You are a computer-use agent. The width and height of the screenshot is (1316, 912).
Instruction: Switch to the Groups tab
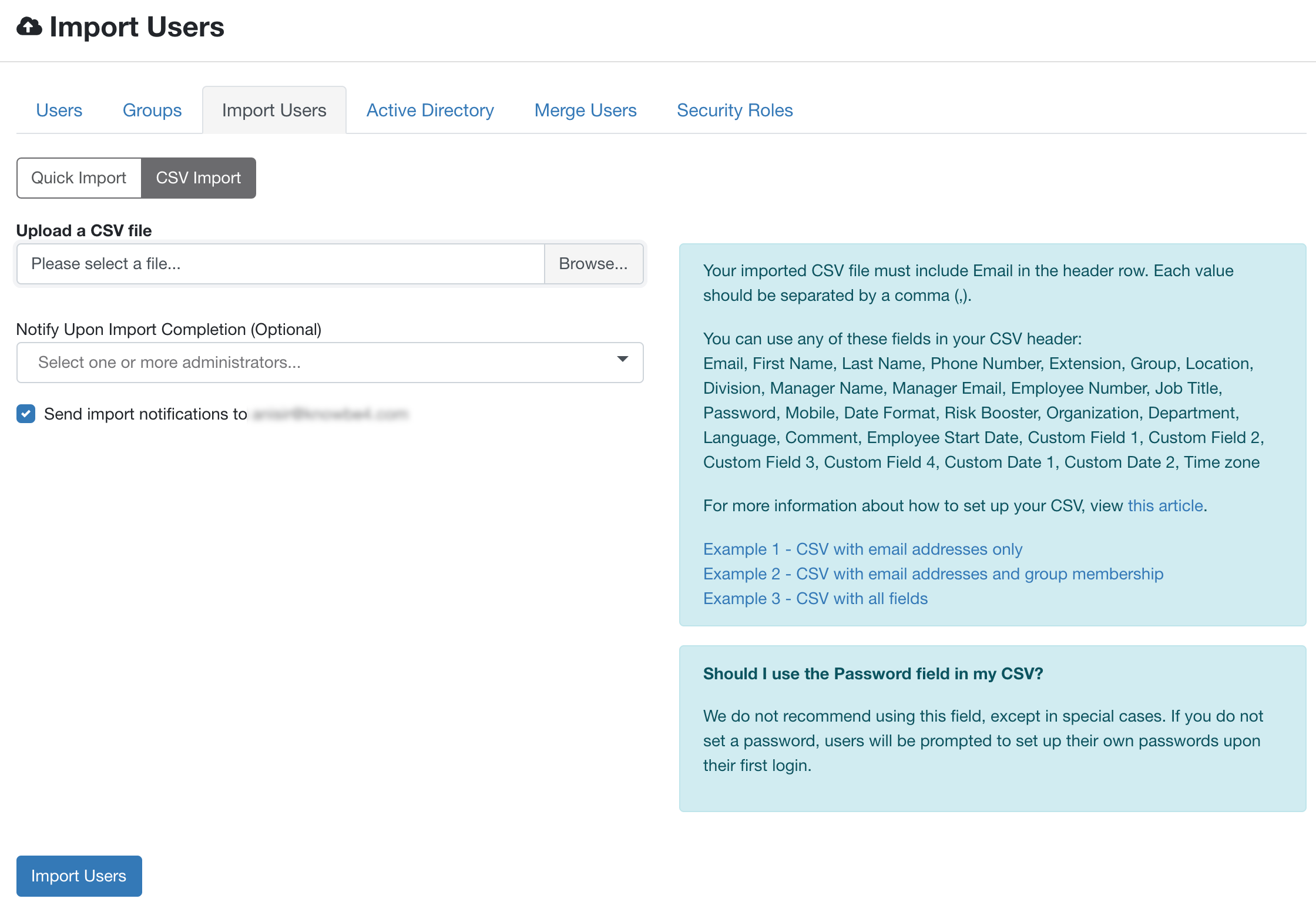(152, 110)
